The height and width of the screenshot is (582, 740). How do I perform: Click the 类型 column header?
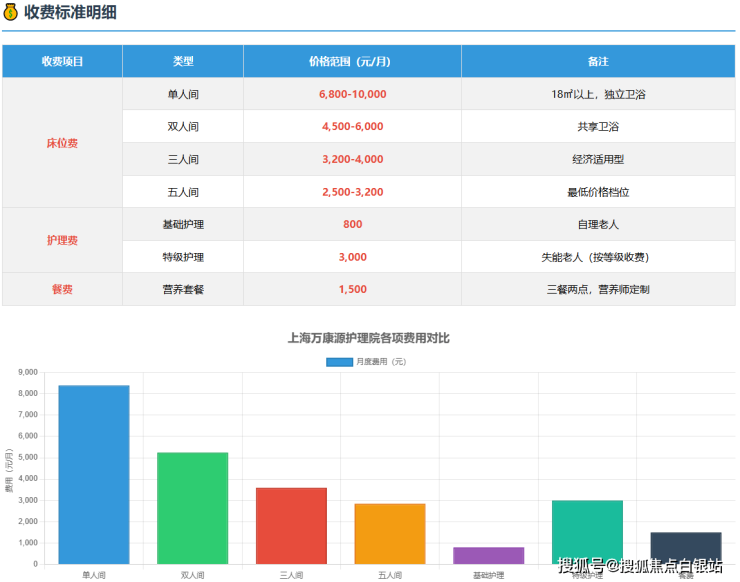pyautogui.click(x=183, y=61)
